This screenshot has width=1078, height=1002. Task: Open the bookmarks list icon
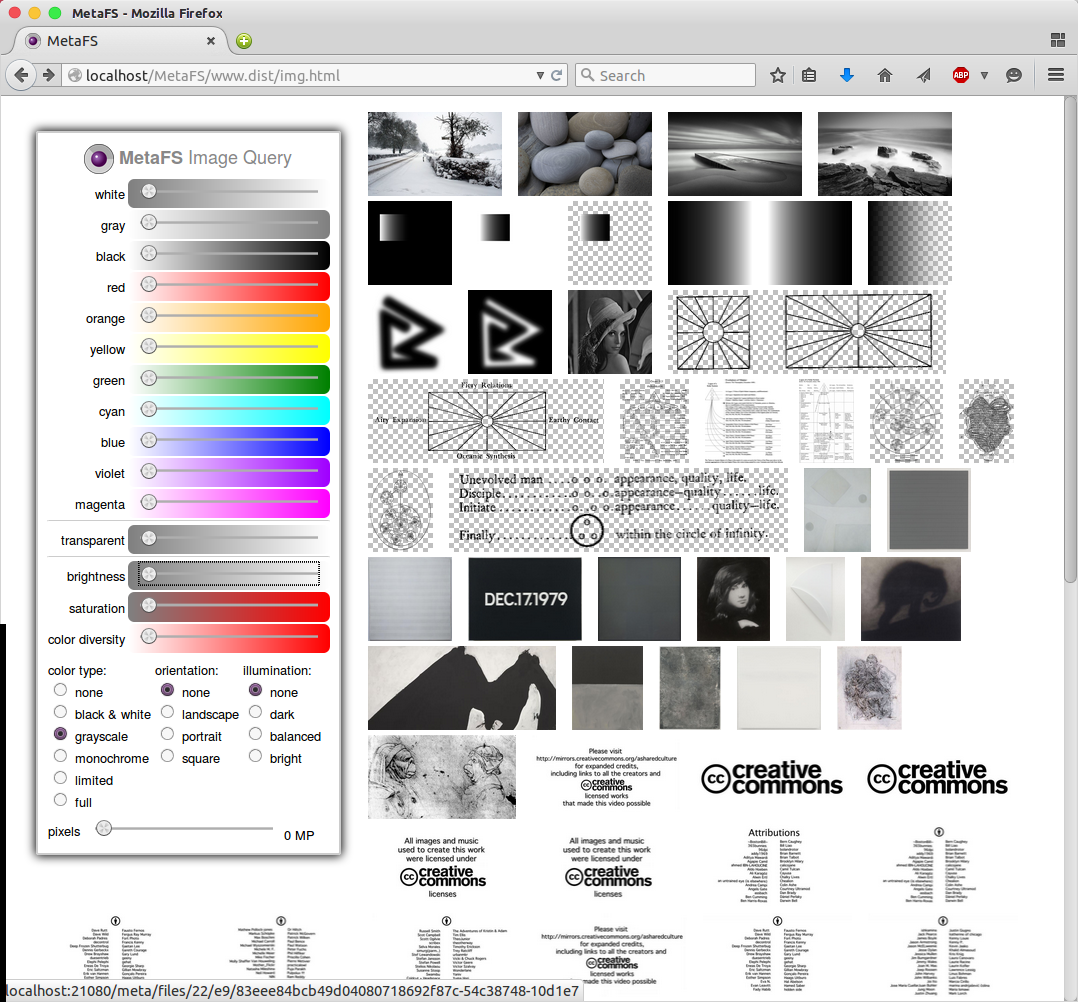pos(809,75)
